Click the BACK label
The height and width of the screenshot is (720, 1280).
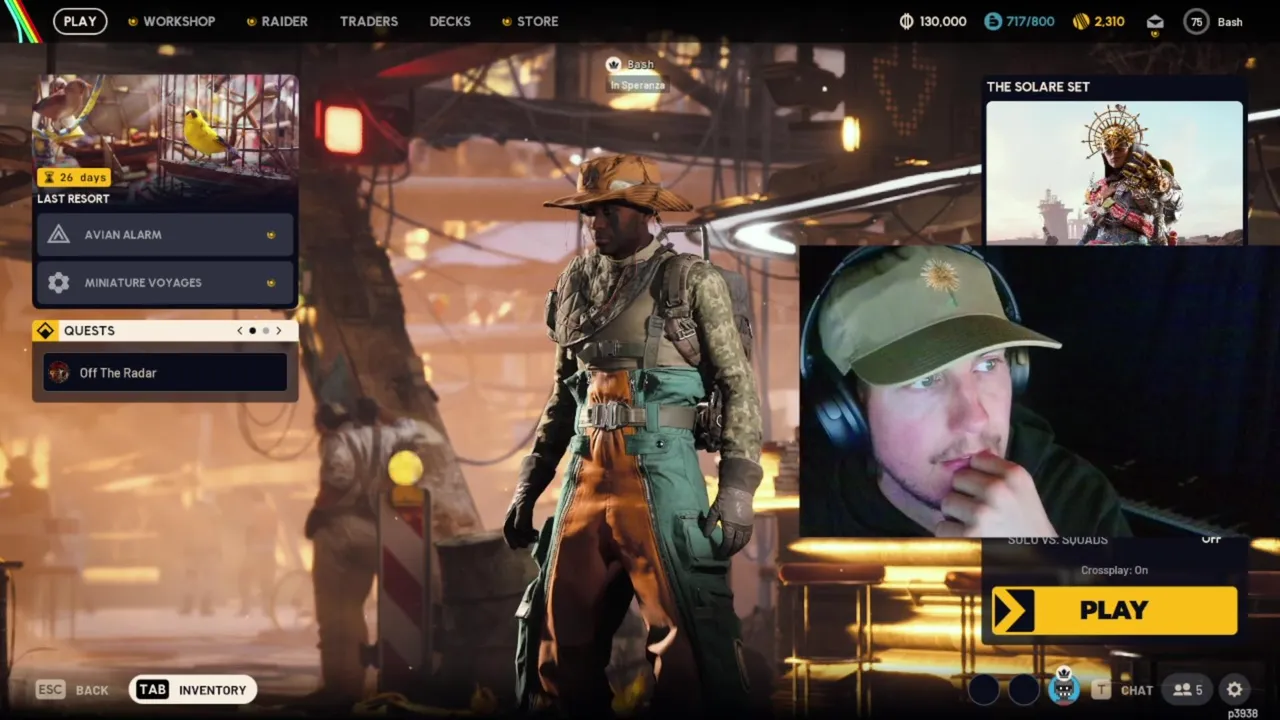tap(92, 690)
